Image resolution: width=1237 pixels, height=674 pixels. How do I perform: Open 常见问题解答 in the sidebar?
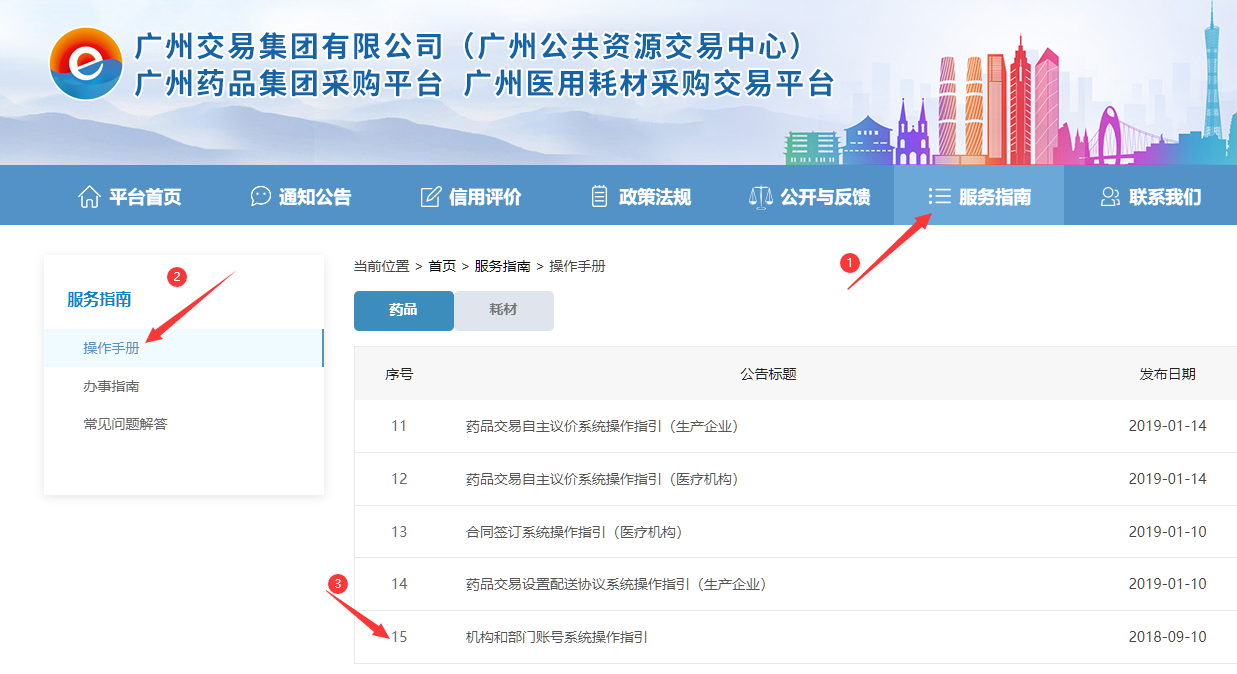(125, 424)
